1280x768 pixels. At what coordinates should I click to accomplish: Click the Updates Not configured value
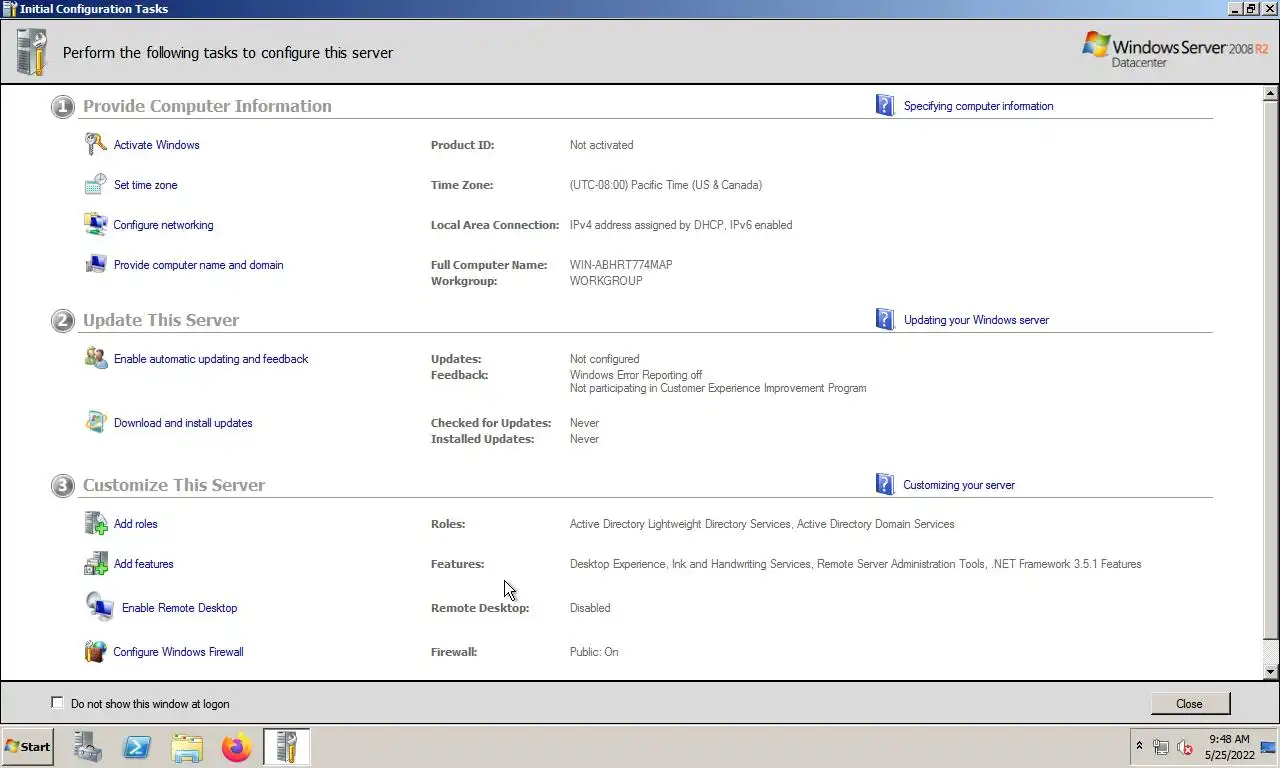604,359
